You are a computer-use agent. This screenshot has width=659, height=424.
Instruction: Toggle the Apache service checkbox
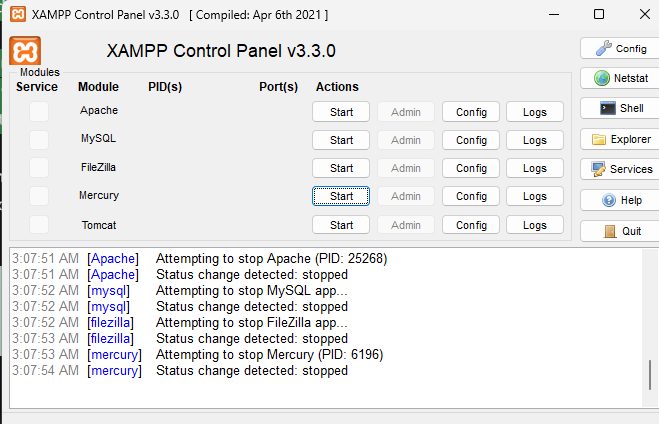pos(39,112)
